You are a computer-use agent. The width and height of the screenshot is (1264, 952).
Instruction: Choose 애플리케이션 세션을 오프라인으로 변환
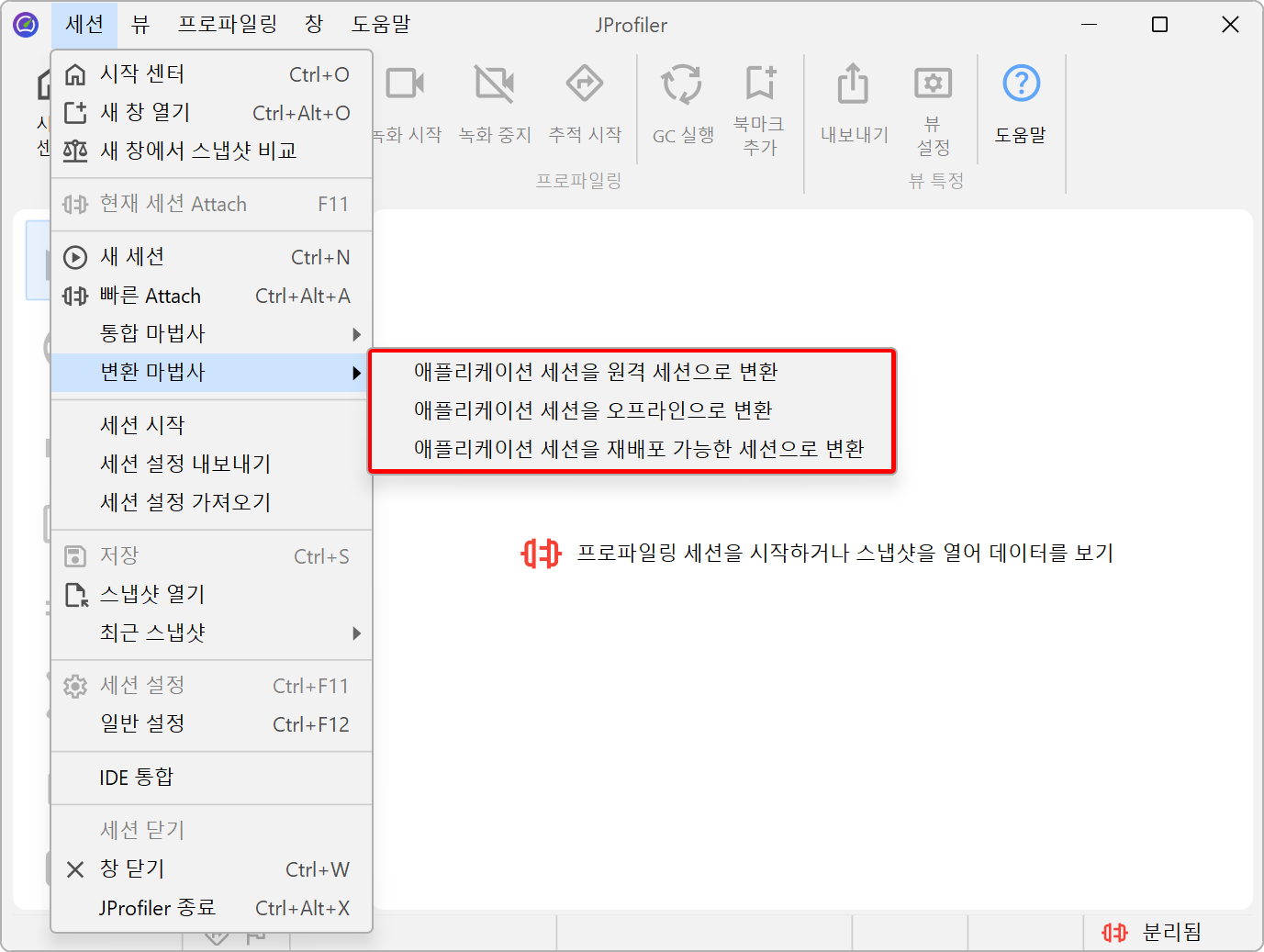click(593, 410)
